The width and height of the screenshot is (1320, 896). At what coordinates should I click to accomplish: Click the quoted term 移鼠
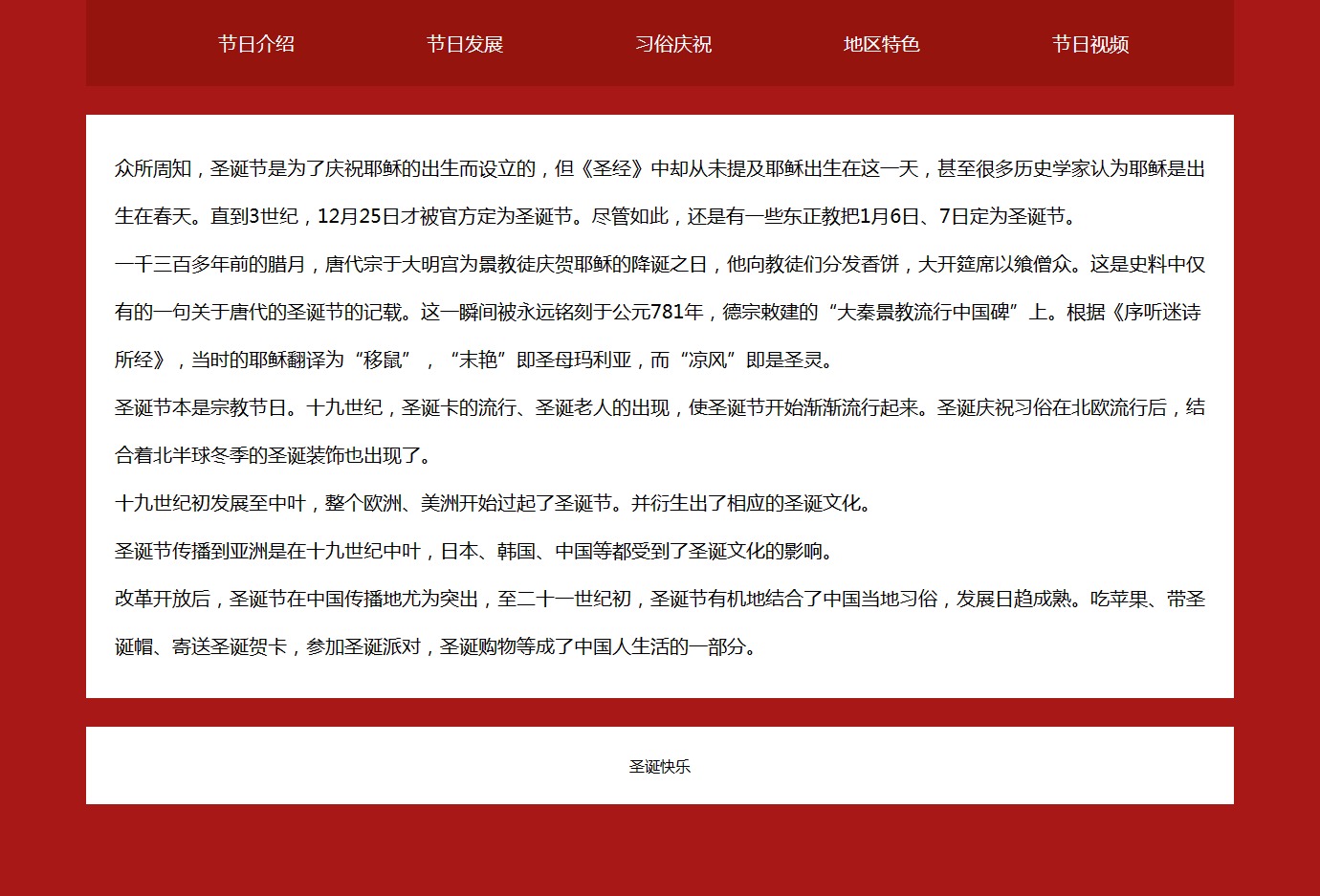click(x=383, y=361)
